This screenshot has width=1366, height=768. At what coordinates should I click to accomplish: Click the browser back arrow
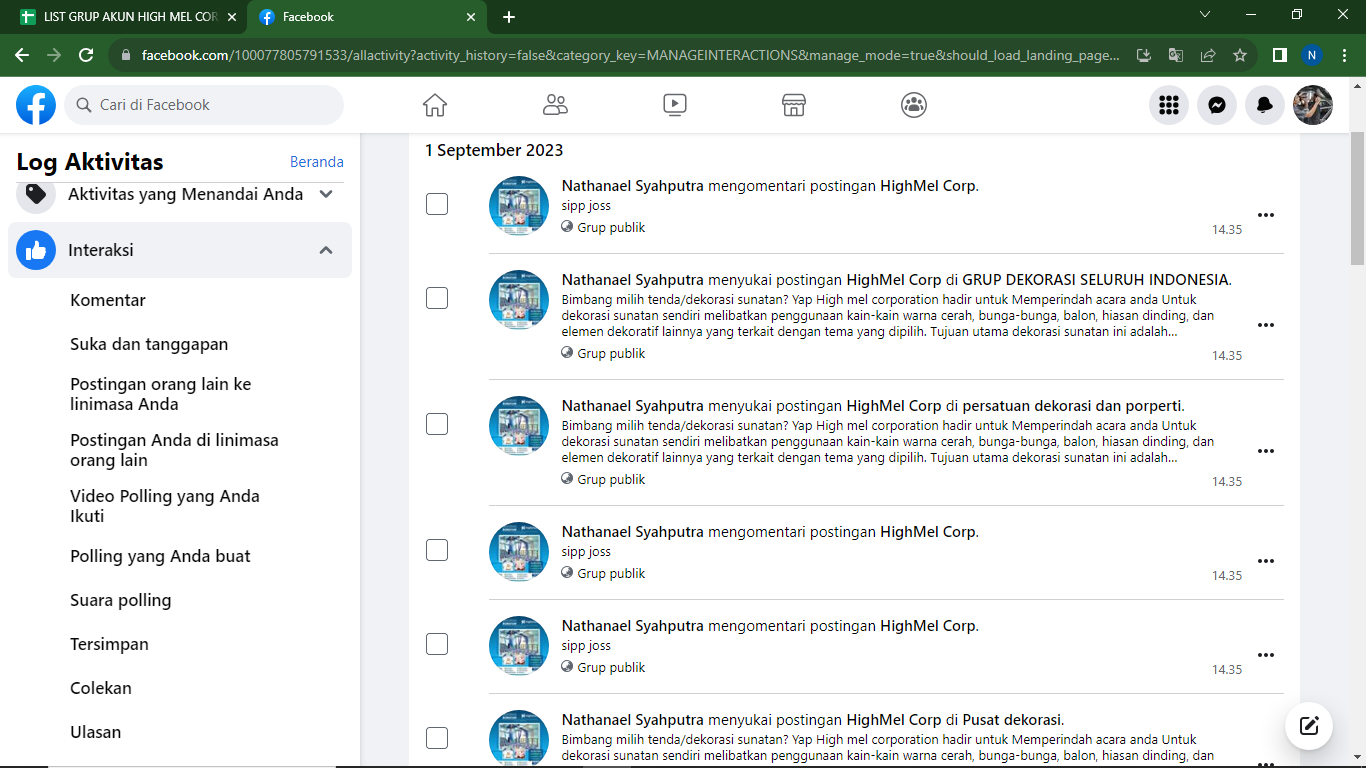coord(22,55)
